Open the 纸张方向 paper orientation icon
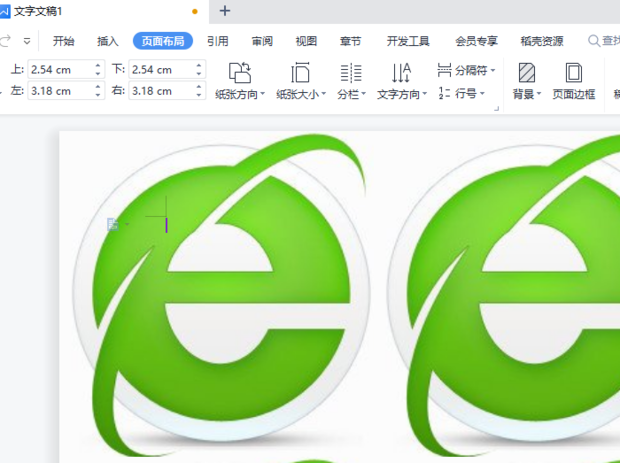 tap(240, 73)
